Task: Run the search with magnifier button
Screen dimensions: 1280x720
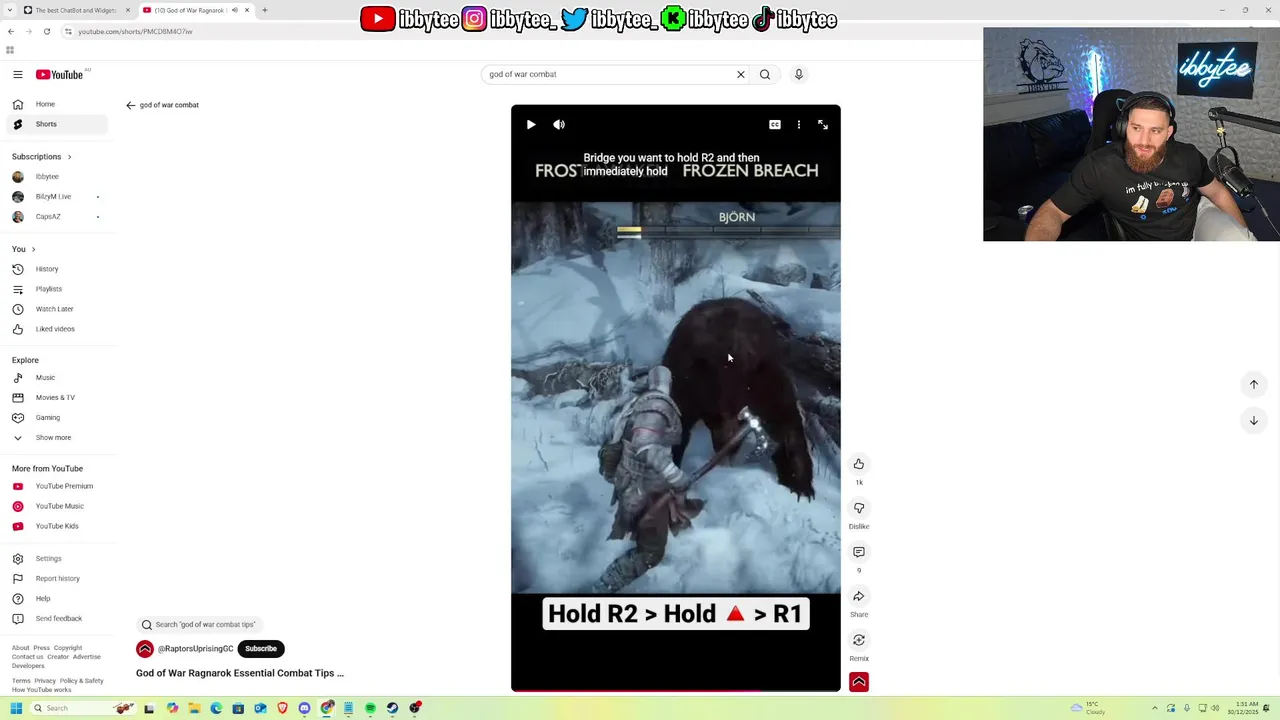Action: pyautogui.click(x=765, y=74)
